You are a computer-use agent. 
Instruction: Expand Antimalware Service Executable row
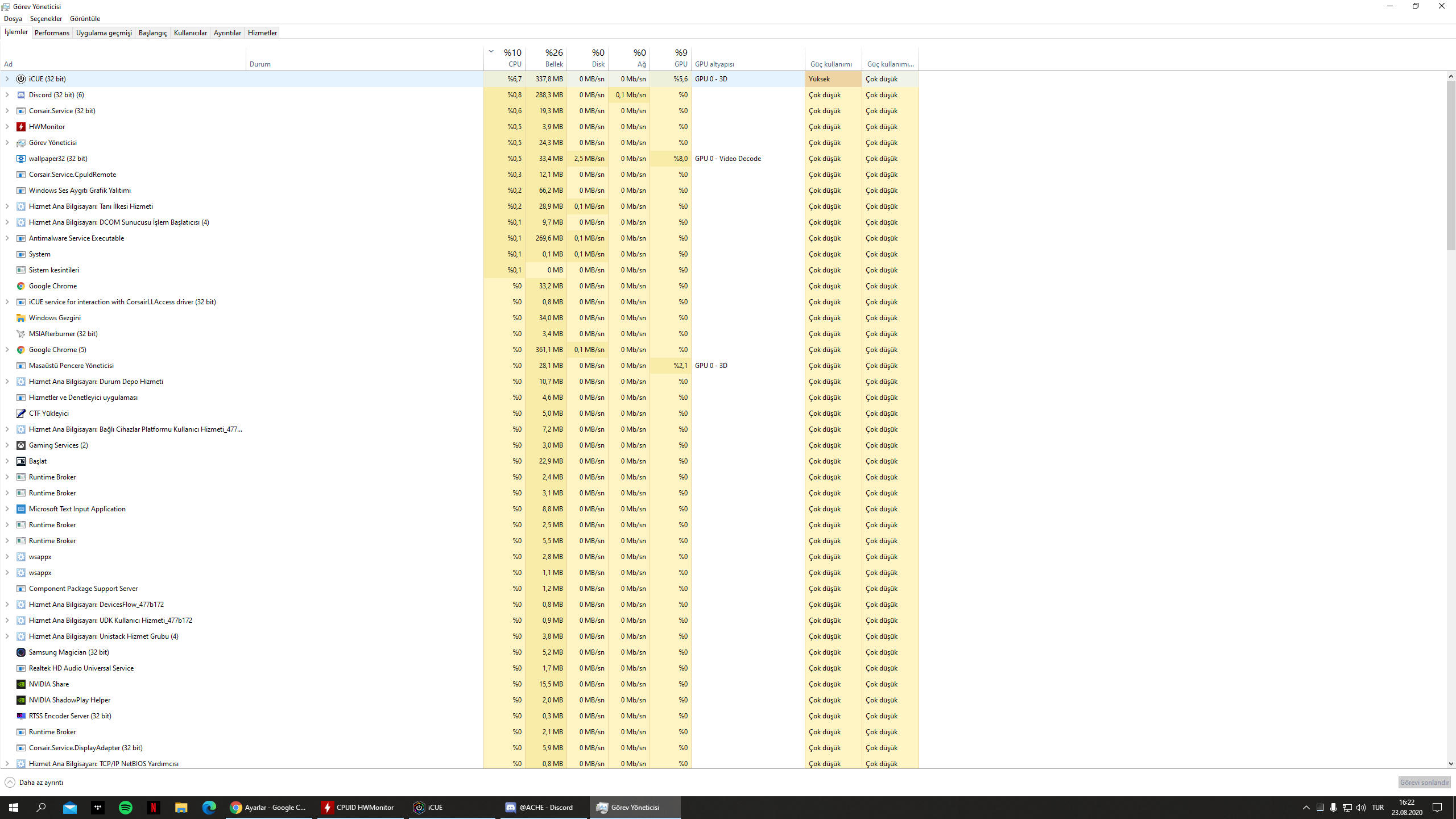(7, 238)
